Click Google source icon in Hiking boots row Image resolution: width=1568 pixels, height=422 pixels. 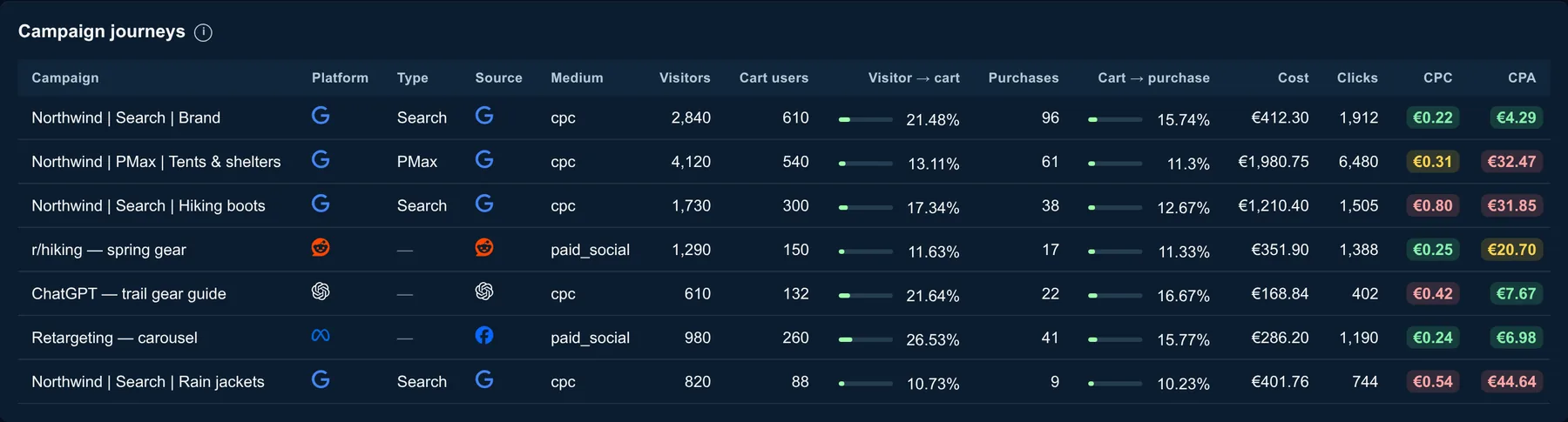tap(484, 204)
